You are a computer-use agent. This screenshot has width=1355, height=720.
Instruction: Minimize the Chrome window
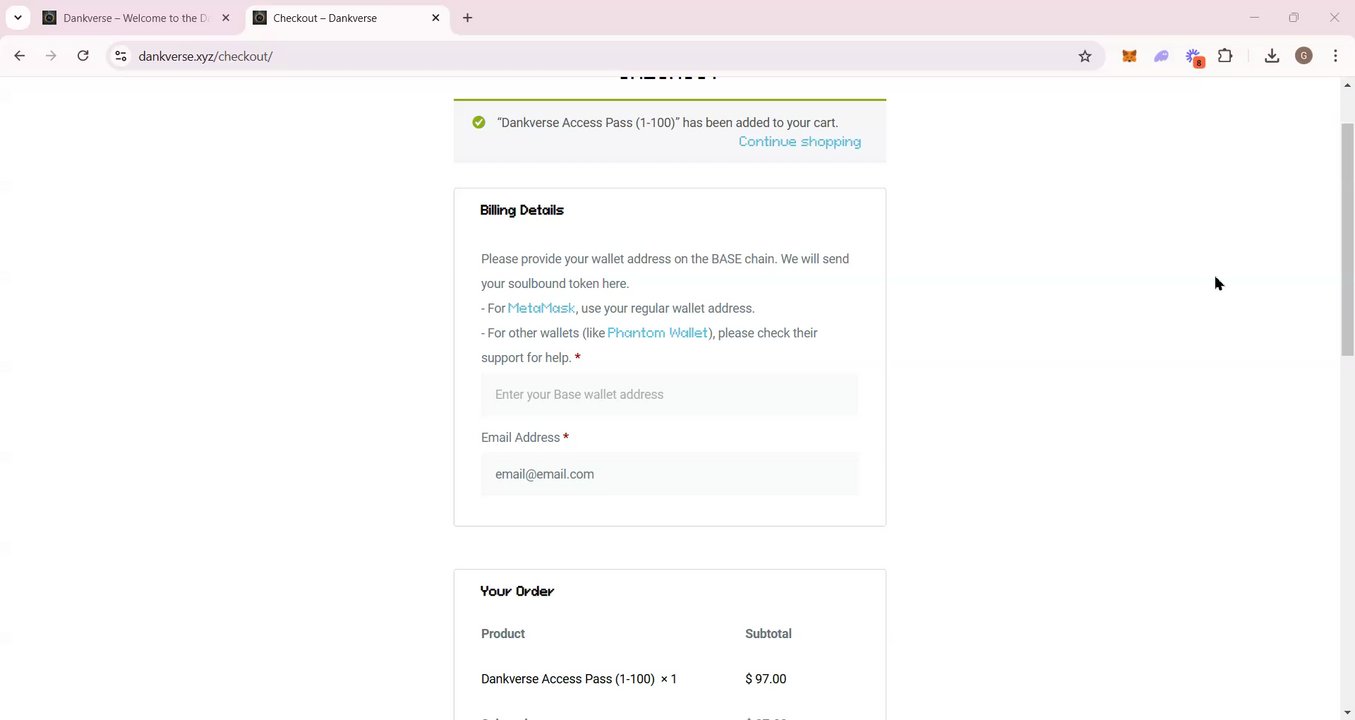(x=1254, y=17)
